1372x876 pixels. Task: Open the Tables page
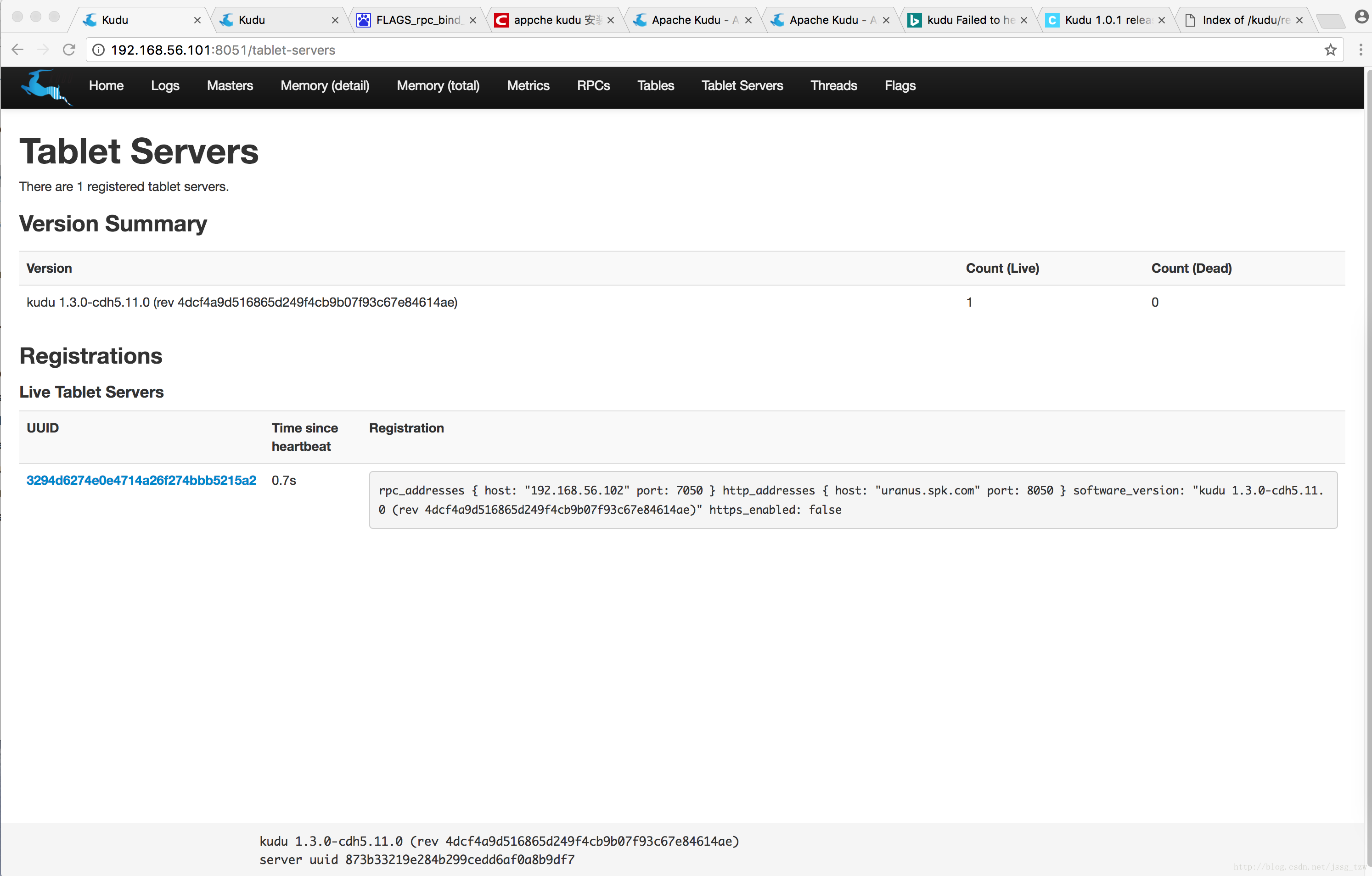pos(655,86)
